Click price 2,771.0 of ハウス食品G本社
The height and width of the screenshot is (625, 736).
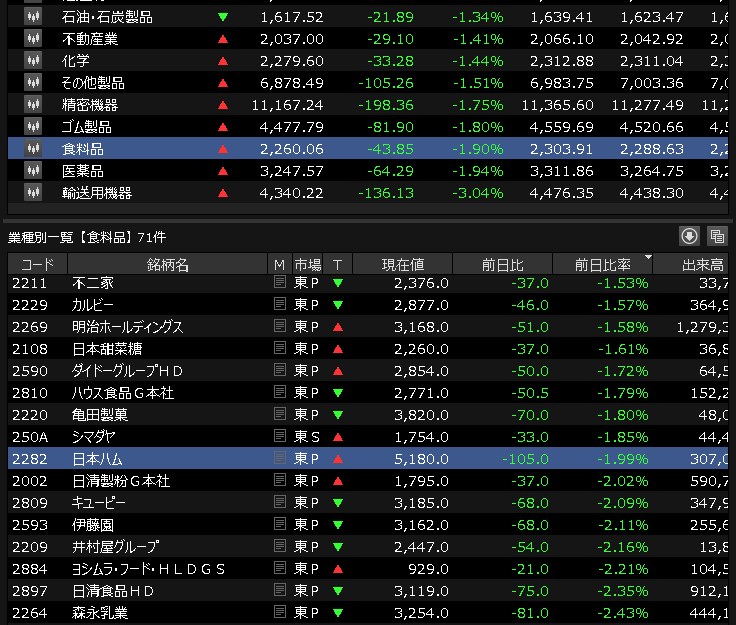click(x=421, y=393)
